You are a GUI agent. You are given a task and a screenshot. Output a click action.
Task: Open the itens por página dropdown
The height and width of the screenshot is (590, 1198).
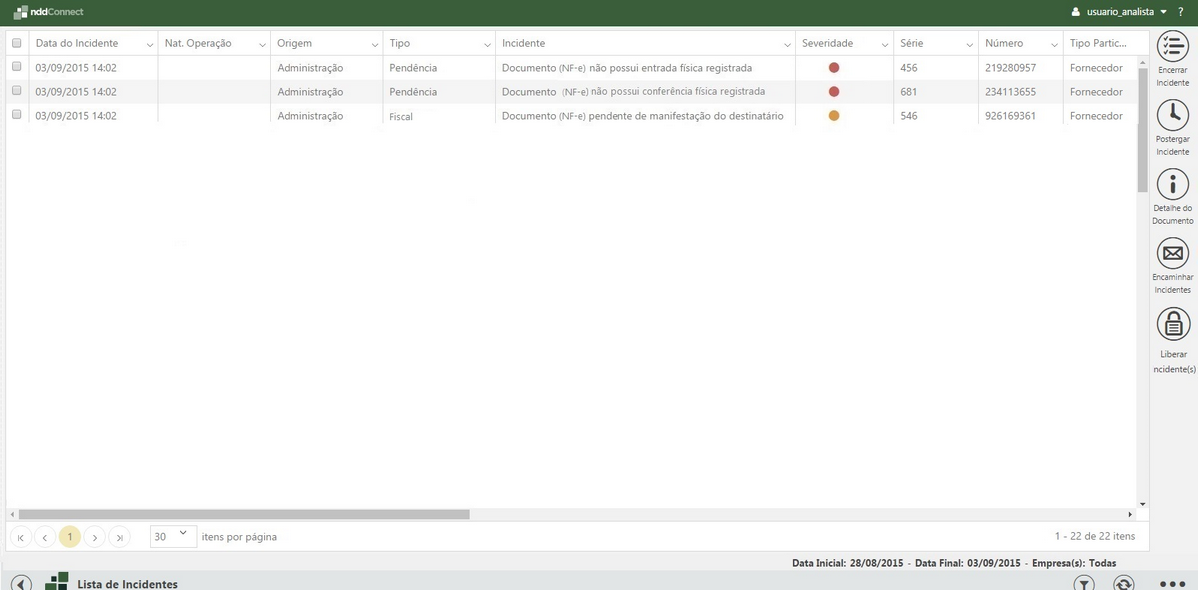[x=172, y=535]
